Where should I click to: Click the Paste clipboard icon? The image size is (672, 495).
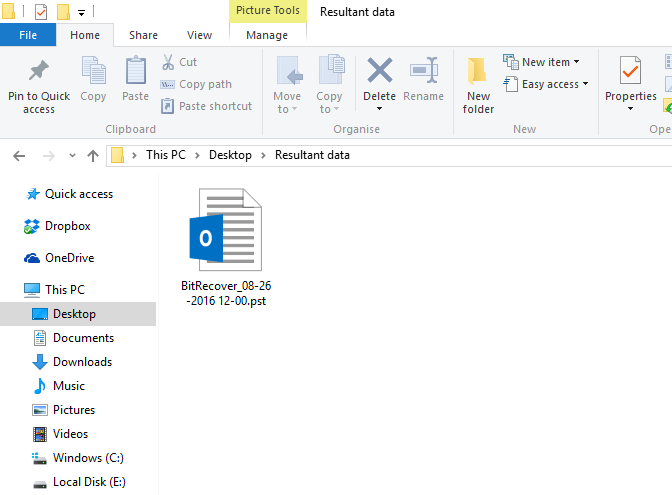click(x=135, y=70)
